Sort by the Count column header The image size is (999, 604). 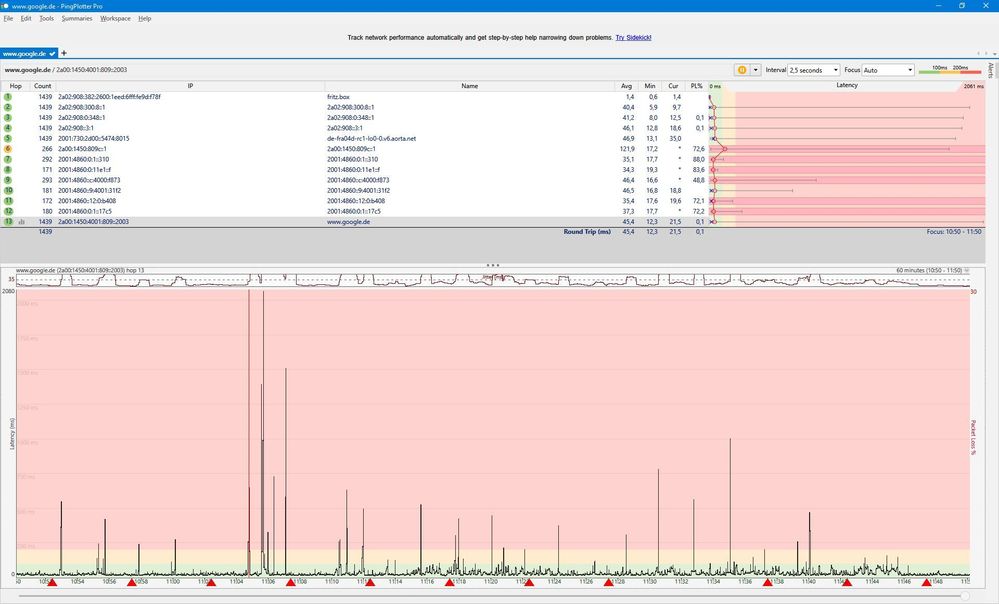pyautogui.click(x=43, y=86)
